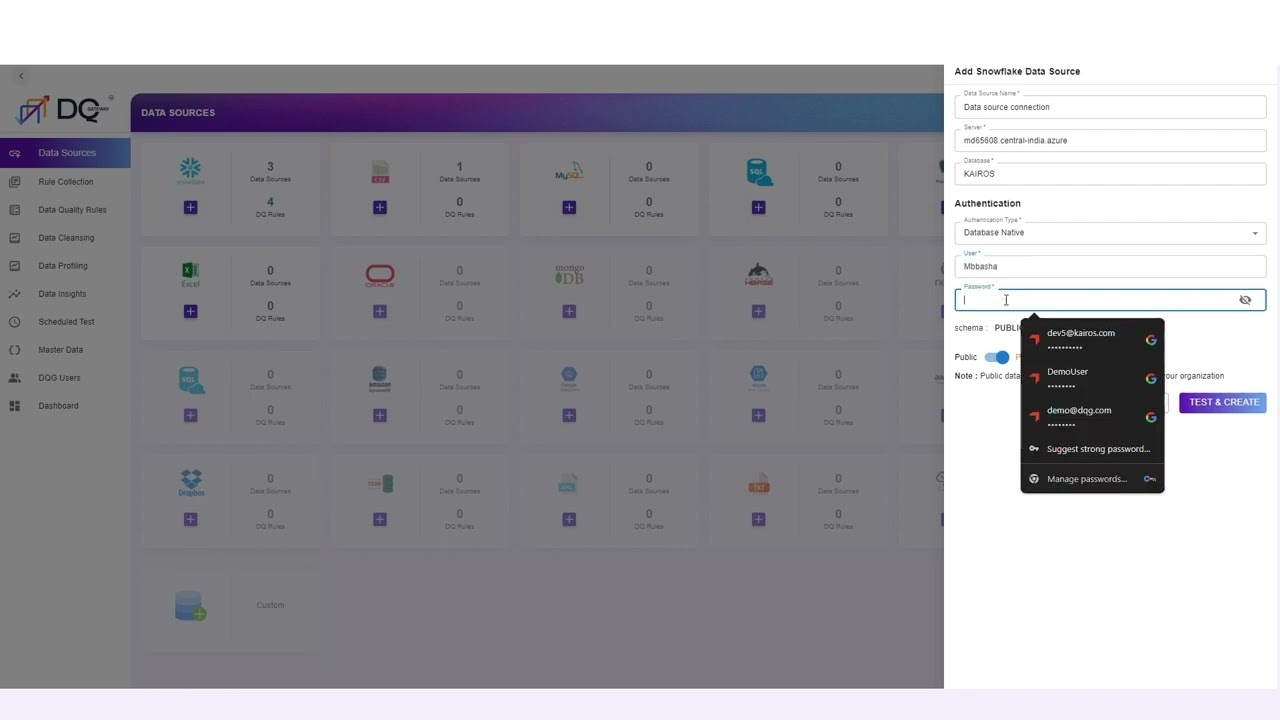Collapse the sidebar with the back chevron
This screenshot has height=720, width=1280.
pos(21,76)
